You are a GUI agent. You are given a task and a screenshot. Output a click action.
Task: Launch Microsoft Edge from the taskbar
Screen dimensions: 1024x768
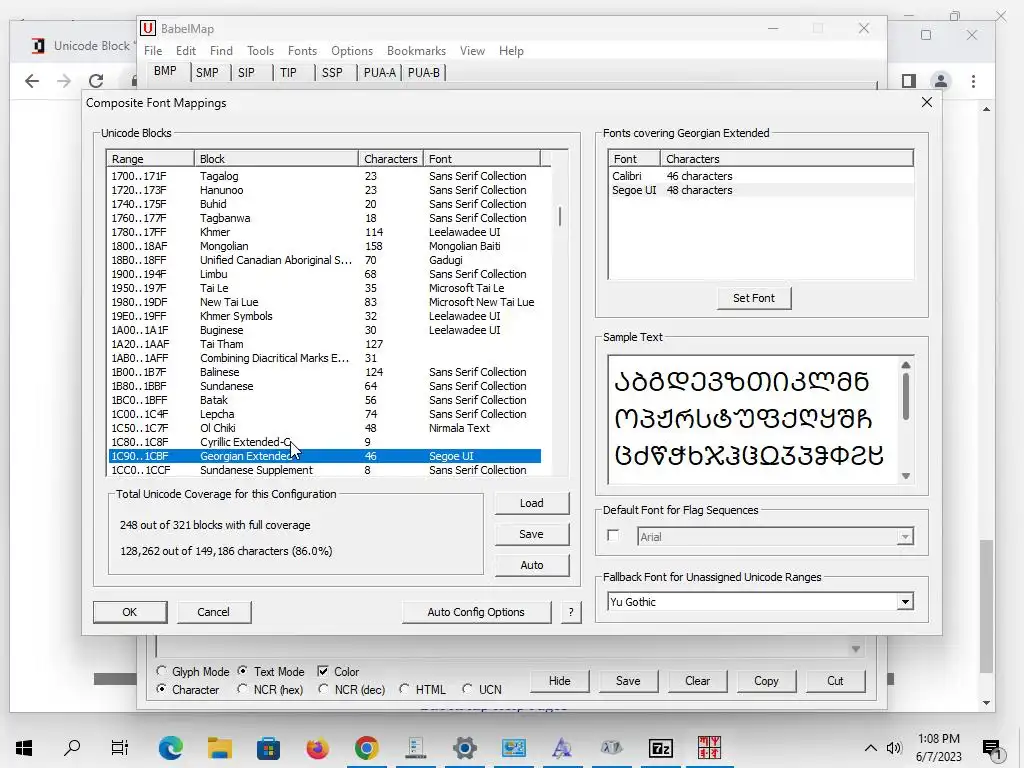tap(170, 747)
